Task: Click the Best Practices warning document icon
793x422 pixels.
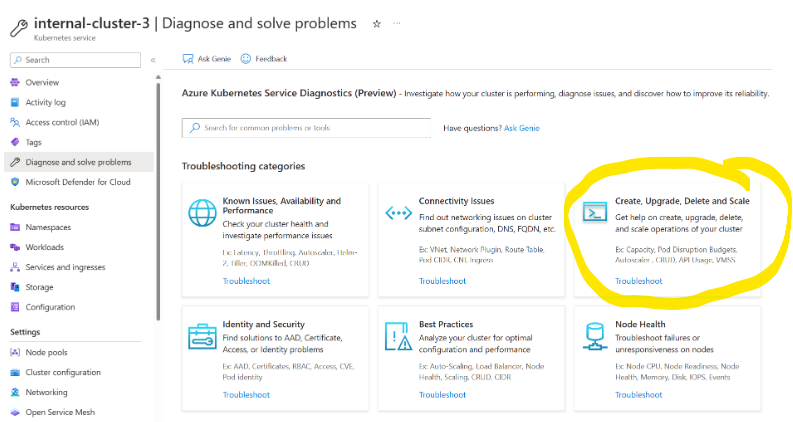Action: 399,336
